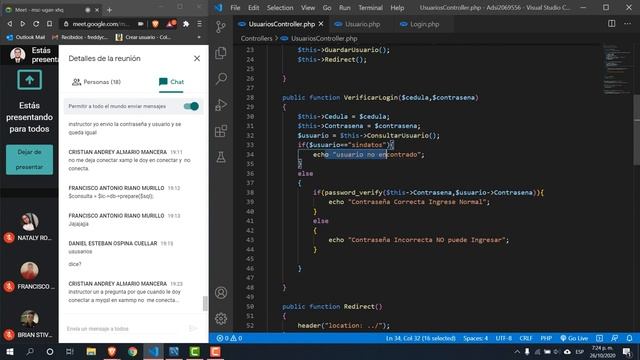The image size is (640, 360).
Task: Open Windows action center notifications
Action: pos(627,351)
